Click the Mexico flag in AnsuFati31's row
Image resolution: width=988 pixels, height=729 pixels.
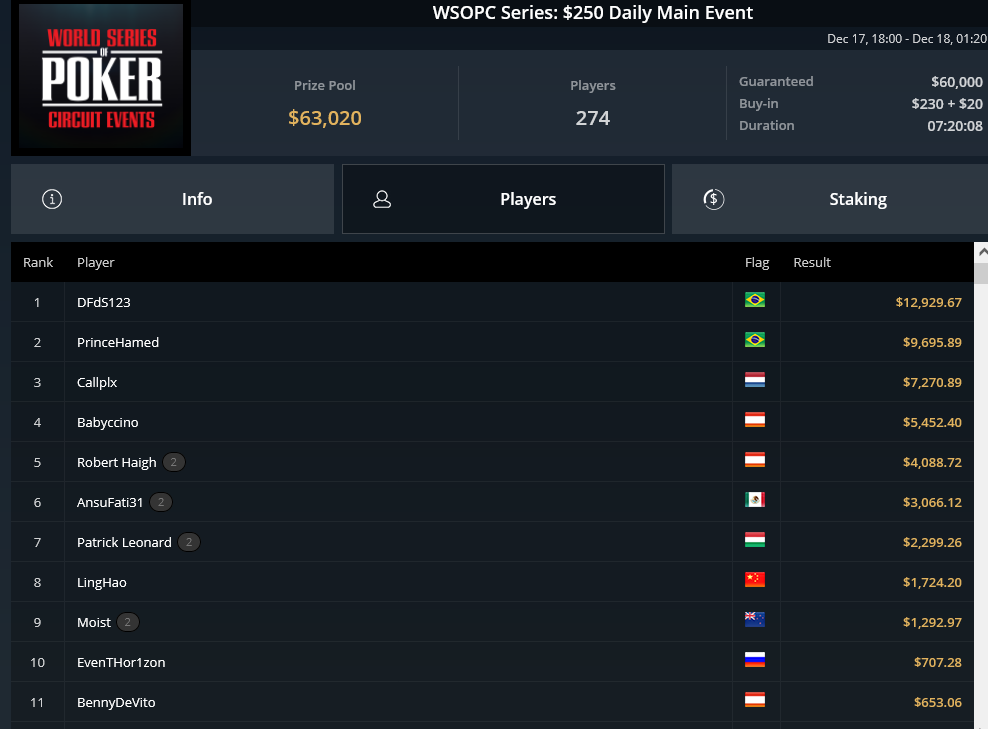754,500
